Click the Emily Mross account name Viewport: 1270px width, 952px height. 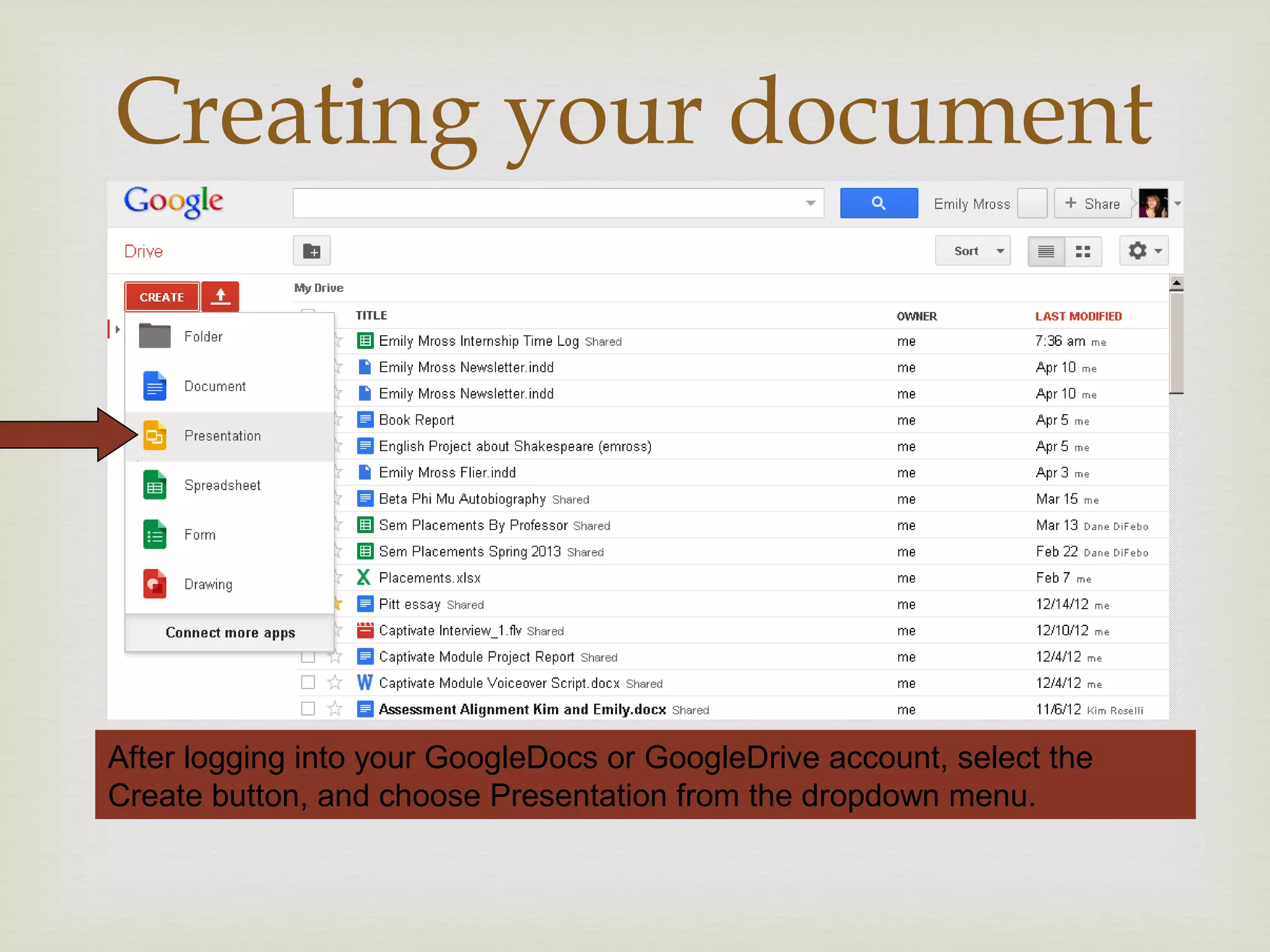coord(972,204)
